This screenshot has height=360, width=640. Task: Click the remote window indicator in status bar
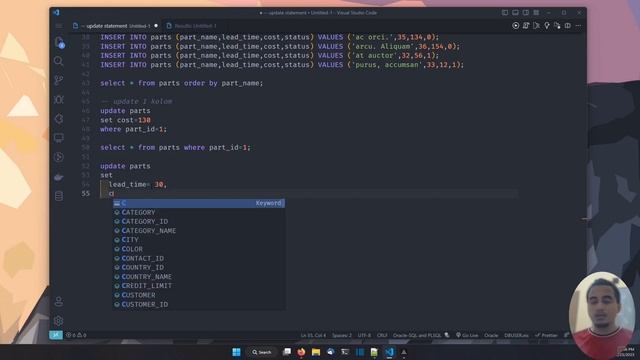(56, 335)
